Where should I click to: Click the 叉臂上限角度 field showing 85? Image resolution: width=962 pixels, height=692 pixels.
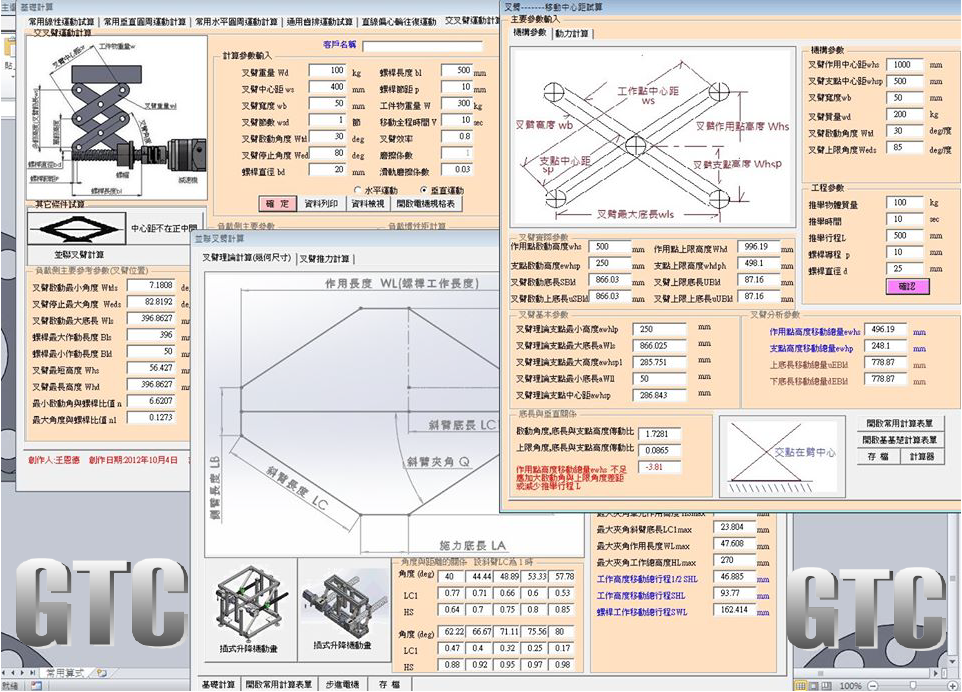(x=904, y=148)
